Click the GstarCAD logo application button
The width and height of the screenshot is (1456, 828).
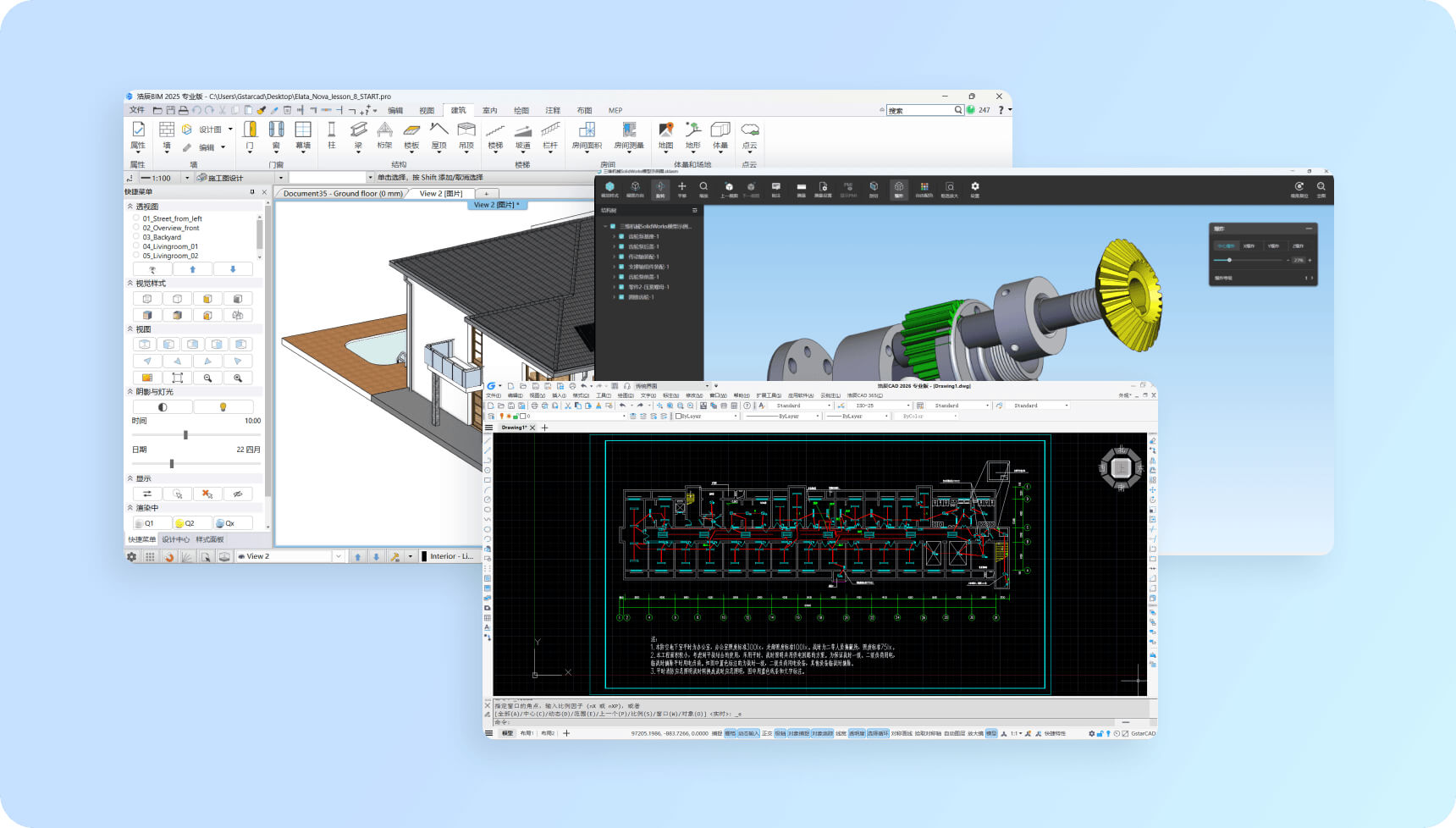tap(491, 386)
